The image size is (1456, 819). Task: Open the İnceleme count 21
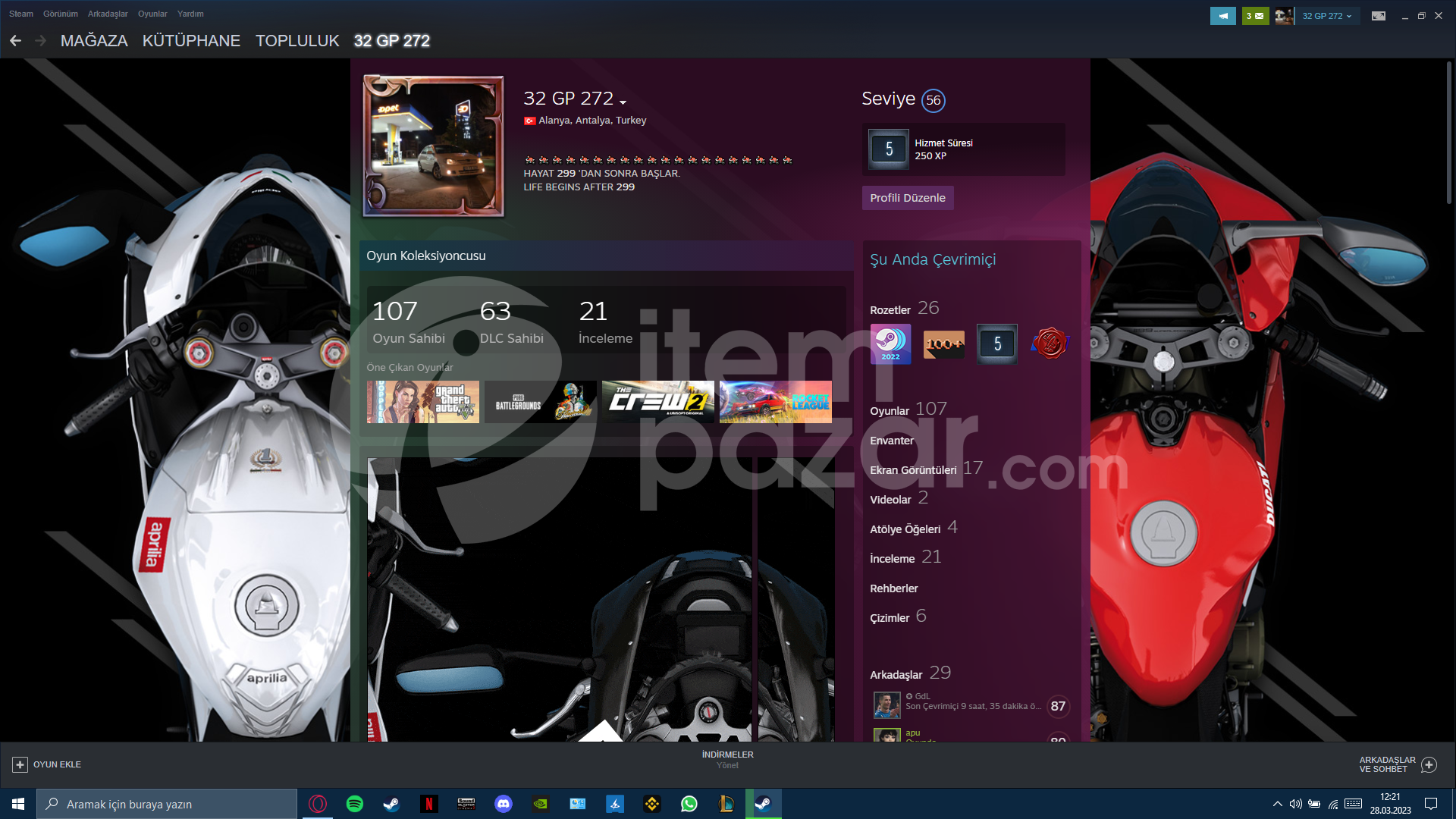605,322
